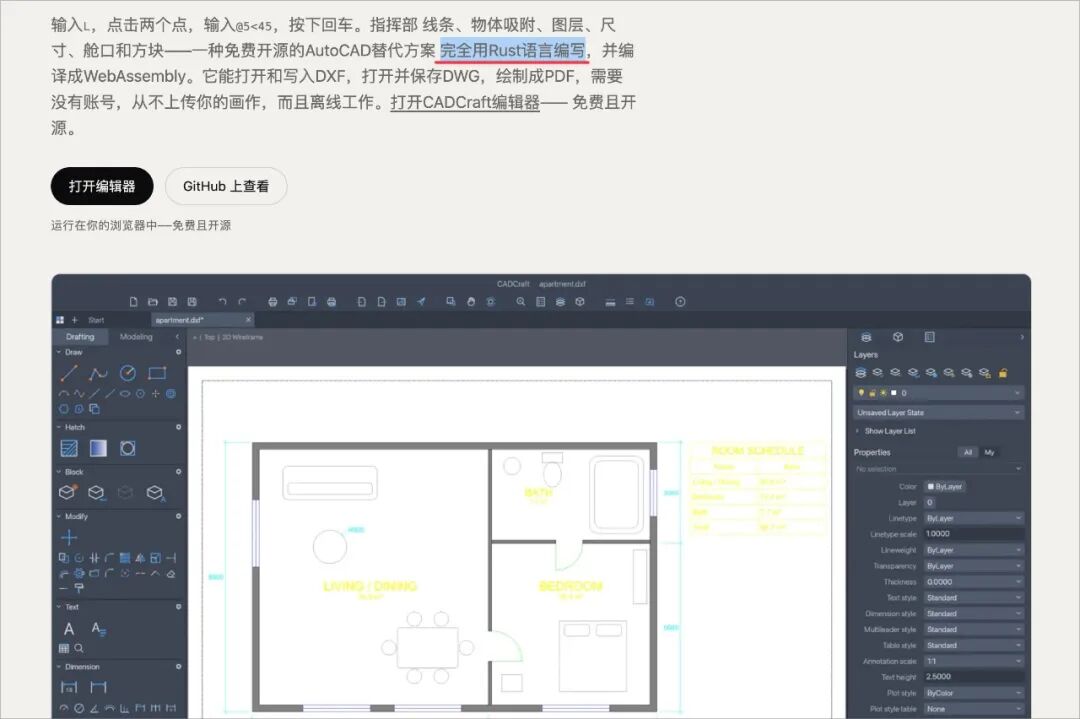Click the 打开编辑器 button
Viewport: 1080px width, 719px height.
(x=102, y=186)
